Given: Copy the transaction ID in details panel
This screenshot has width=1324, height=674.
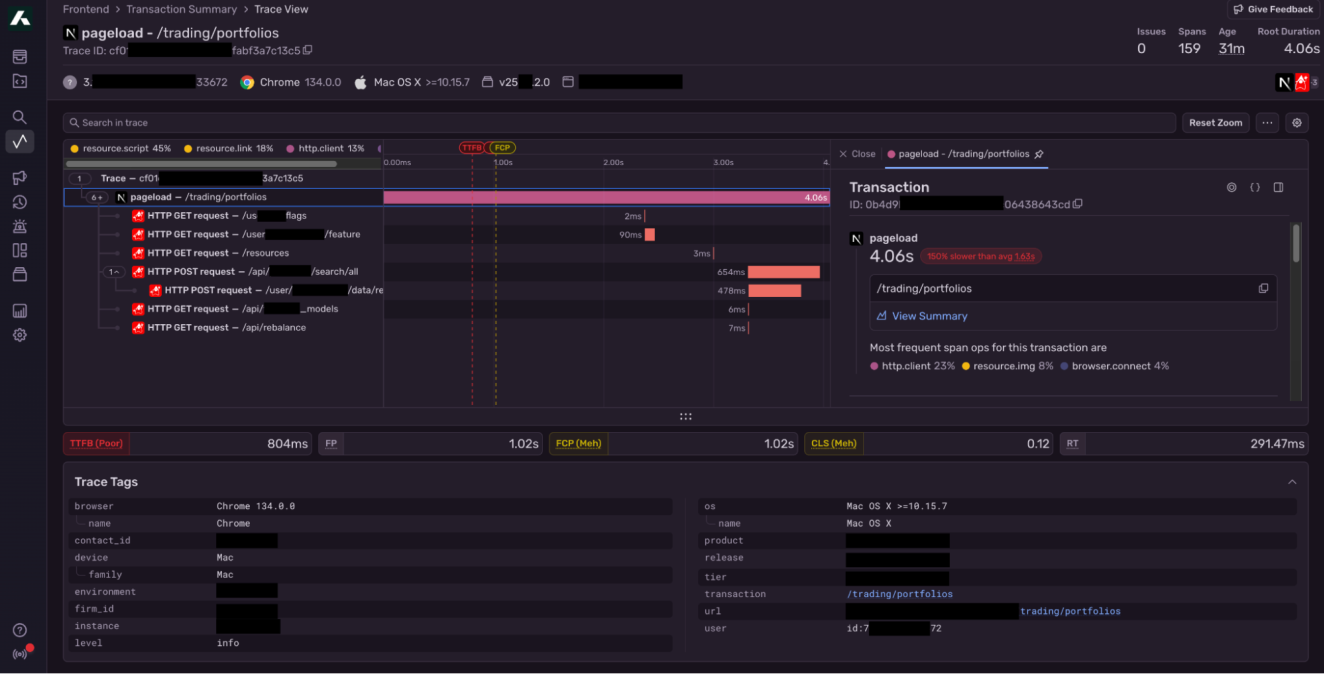Looking at the screenshot, I should 1077,204.
